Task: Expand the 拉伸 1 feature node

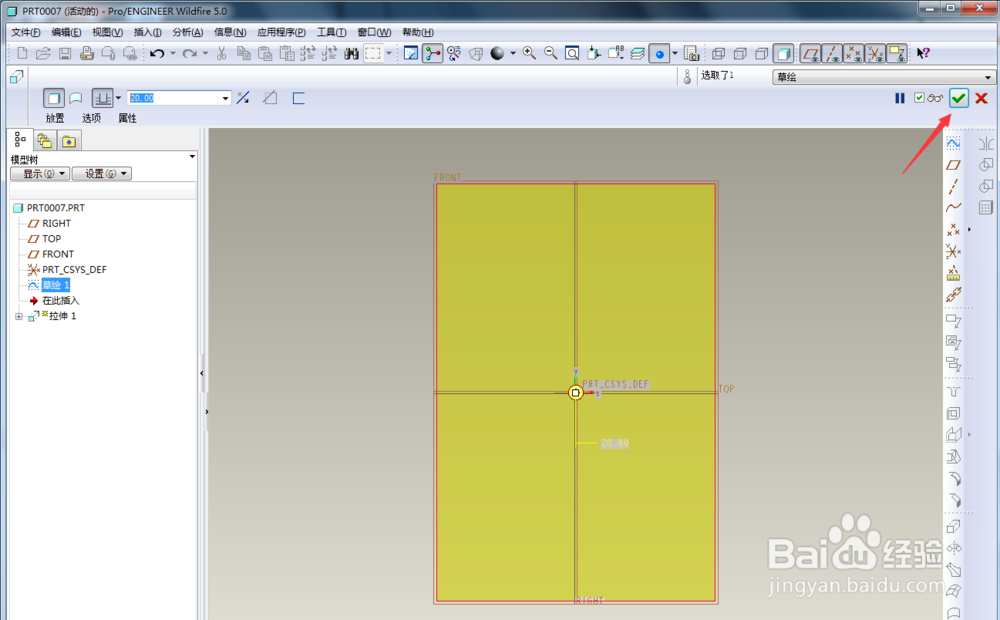Action: 18,316
